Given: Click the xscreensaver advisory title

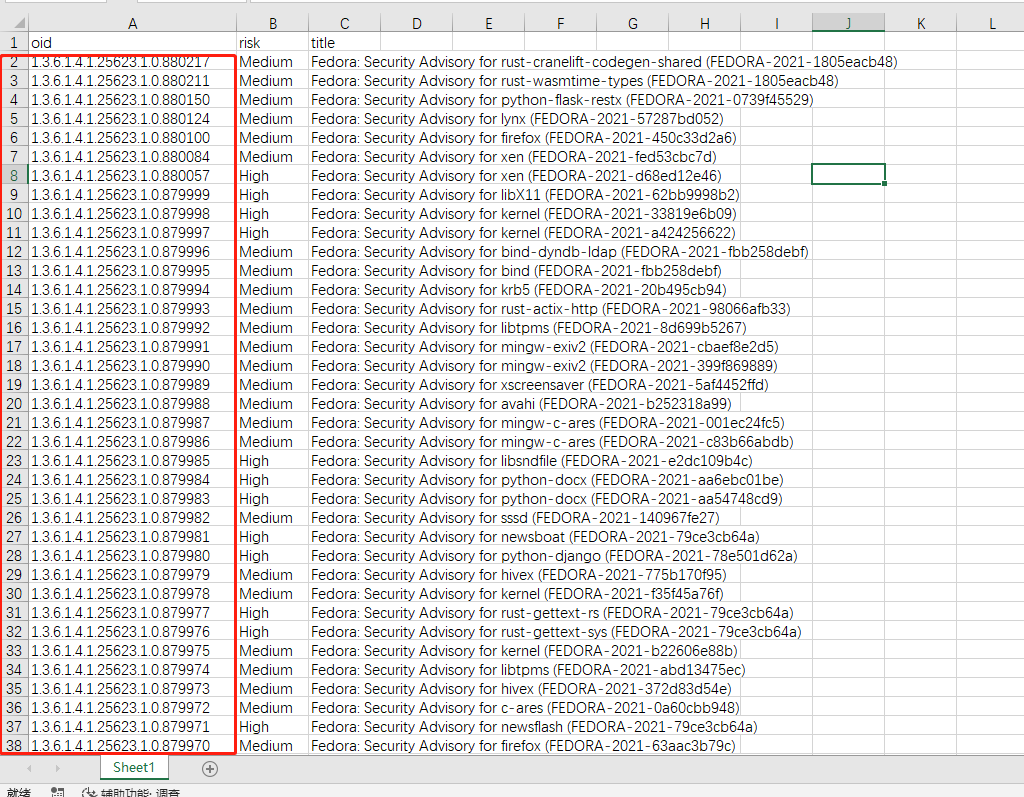Looking at the screenshot, I should [539, 385].
